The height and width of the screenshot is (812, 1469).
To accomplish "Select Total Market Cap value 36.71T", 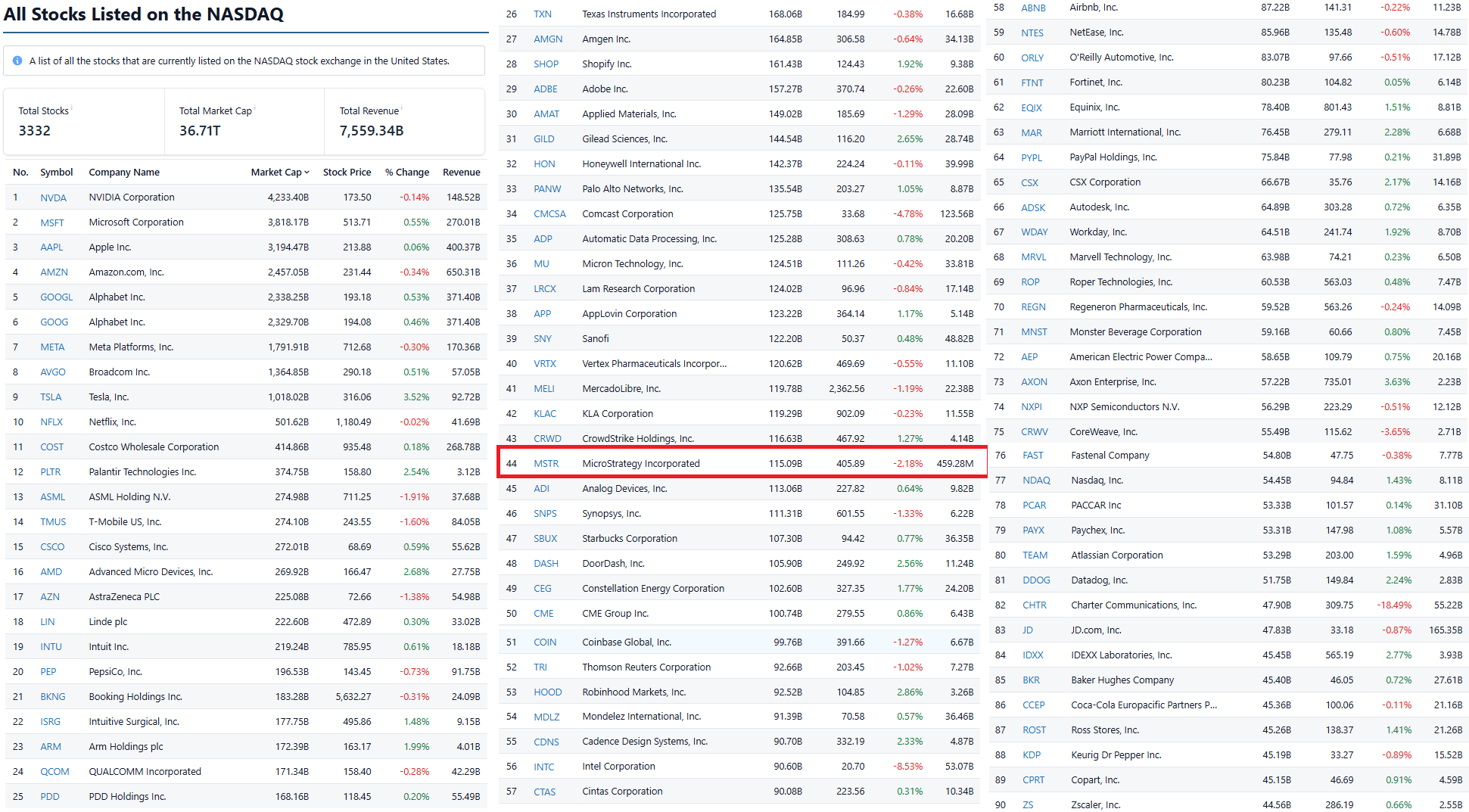I will click(200, 131).
